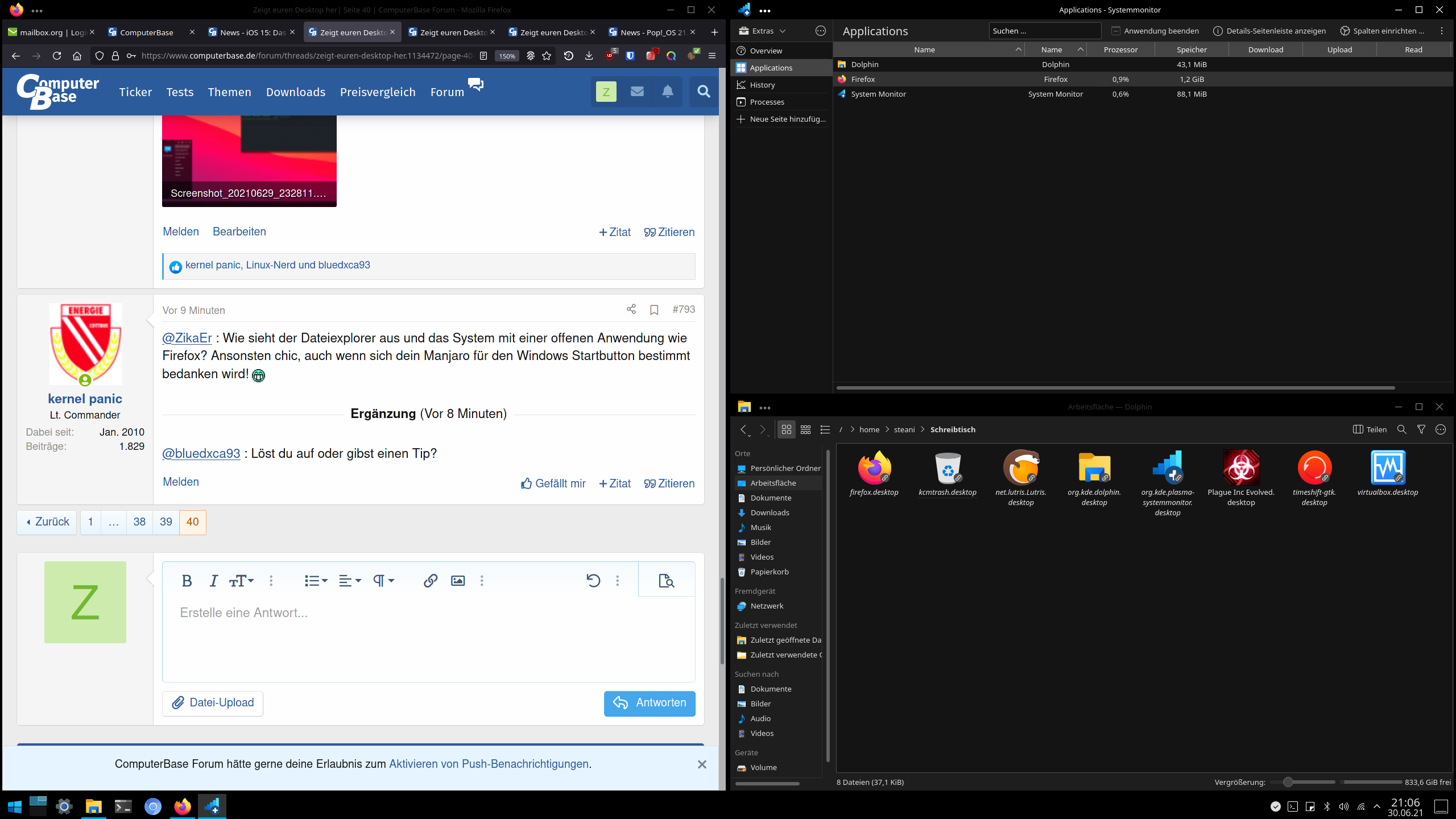Open the text size dropdown in editor

(241, 581)
